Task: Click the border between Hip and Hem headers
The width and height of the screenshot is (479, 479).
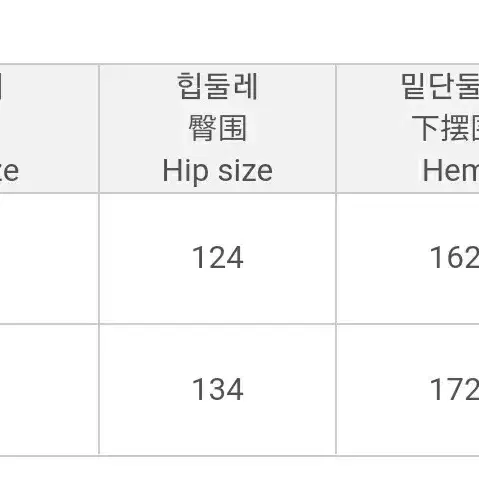Action: point(336,128)
